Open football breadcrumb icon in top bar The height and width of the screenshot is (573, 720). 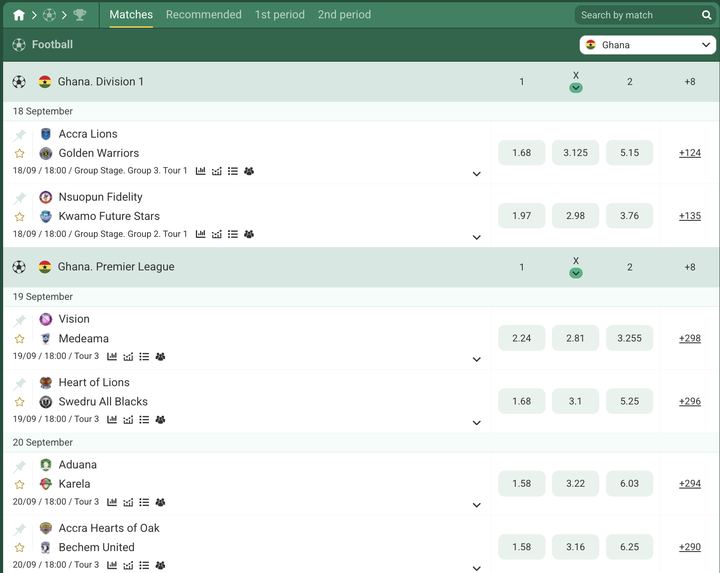coord(49,15)
